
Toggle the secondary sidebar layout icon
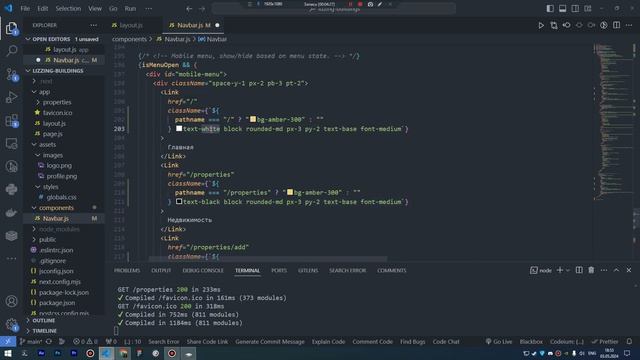[x=575, y=8]
